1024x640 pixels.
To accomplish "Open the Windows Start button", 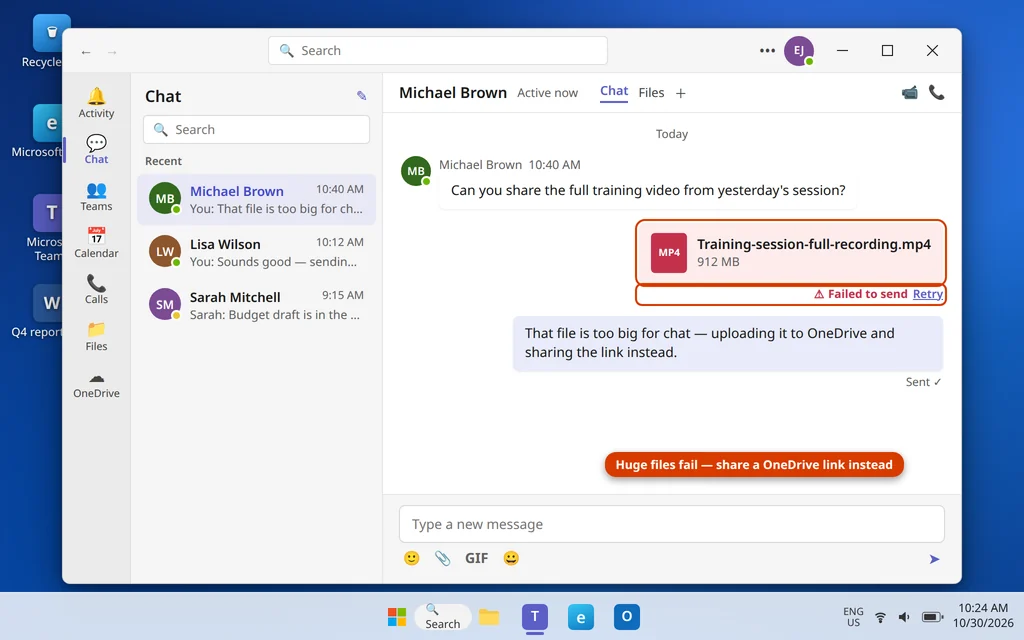I will pos(396,616).
